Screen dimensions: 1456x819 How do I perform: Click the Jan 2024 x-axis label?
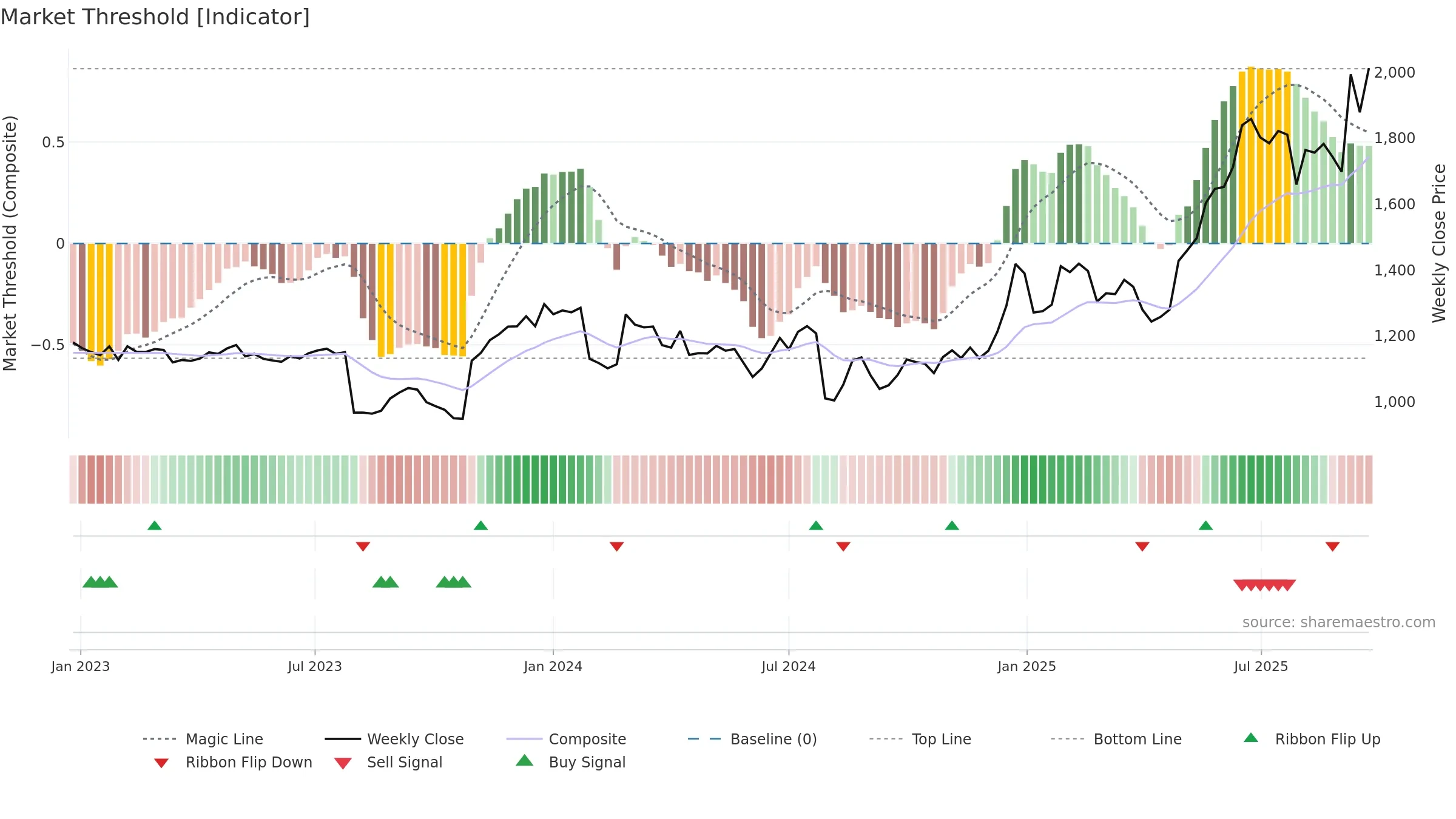coord(553,666)
